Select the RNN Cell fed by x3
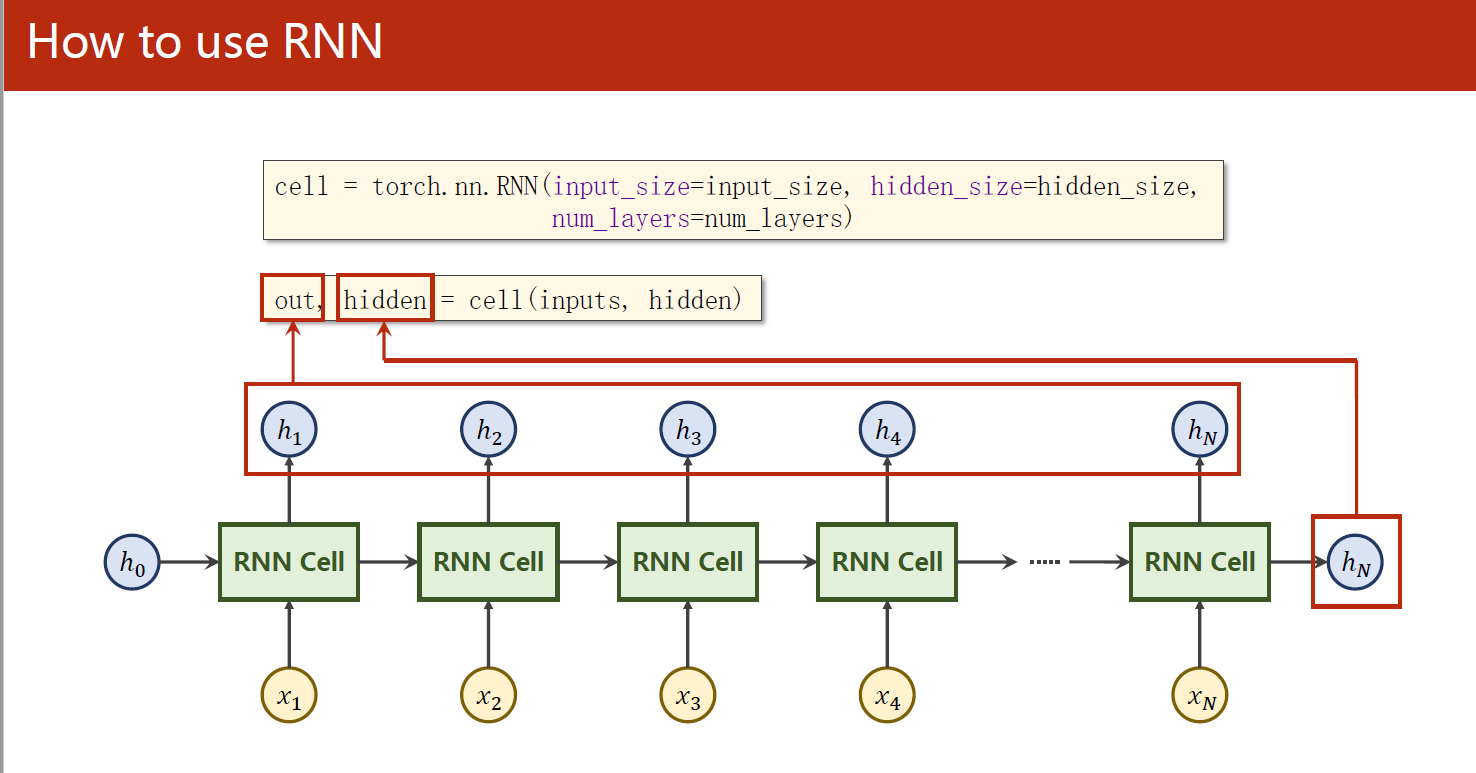 (688, 562)
